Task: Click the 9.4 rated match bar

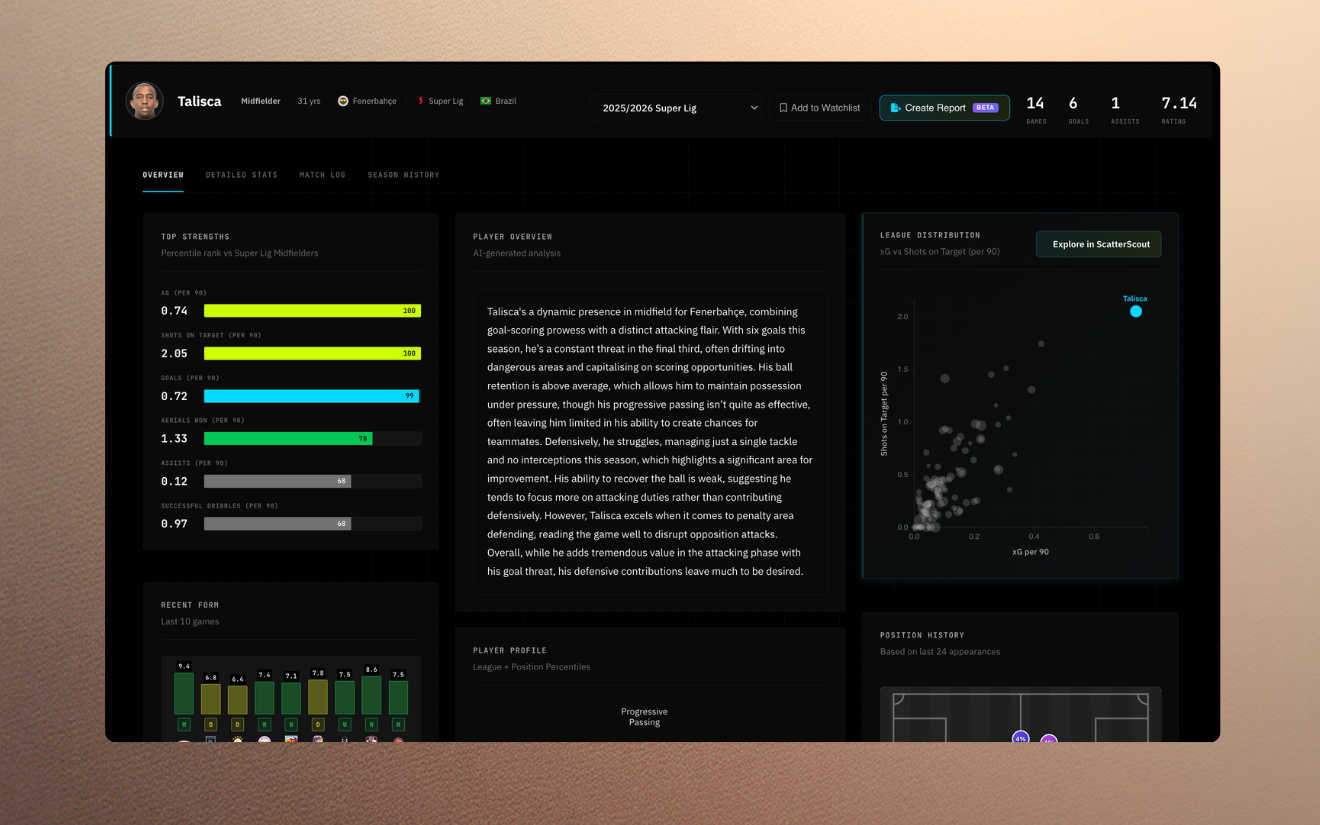Action: pos(184,692)
